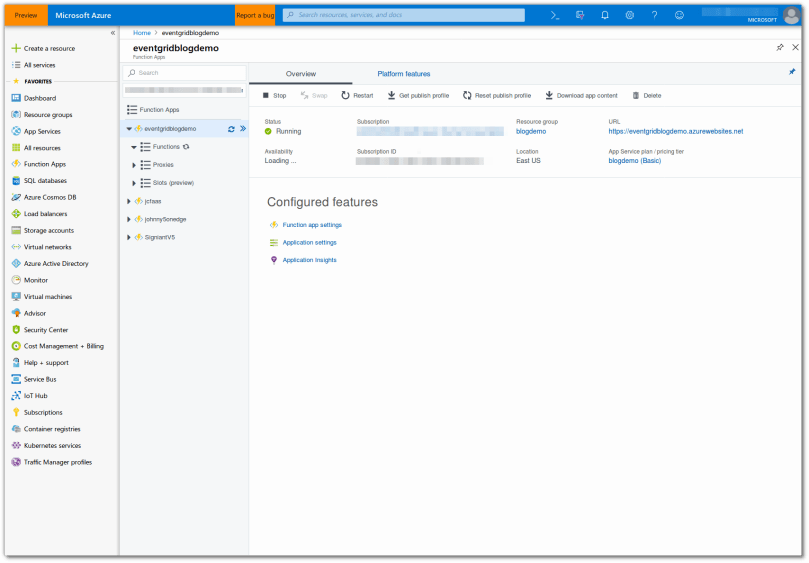809x563 pixels.
Task: Refresh the eventgridblogdemo tree node
Action: point(231,129)
